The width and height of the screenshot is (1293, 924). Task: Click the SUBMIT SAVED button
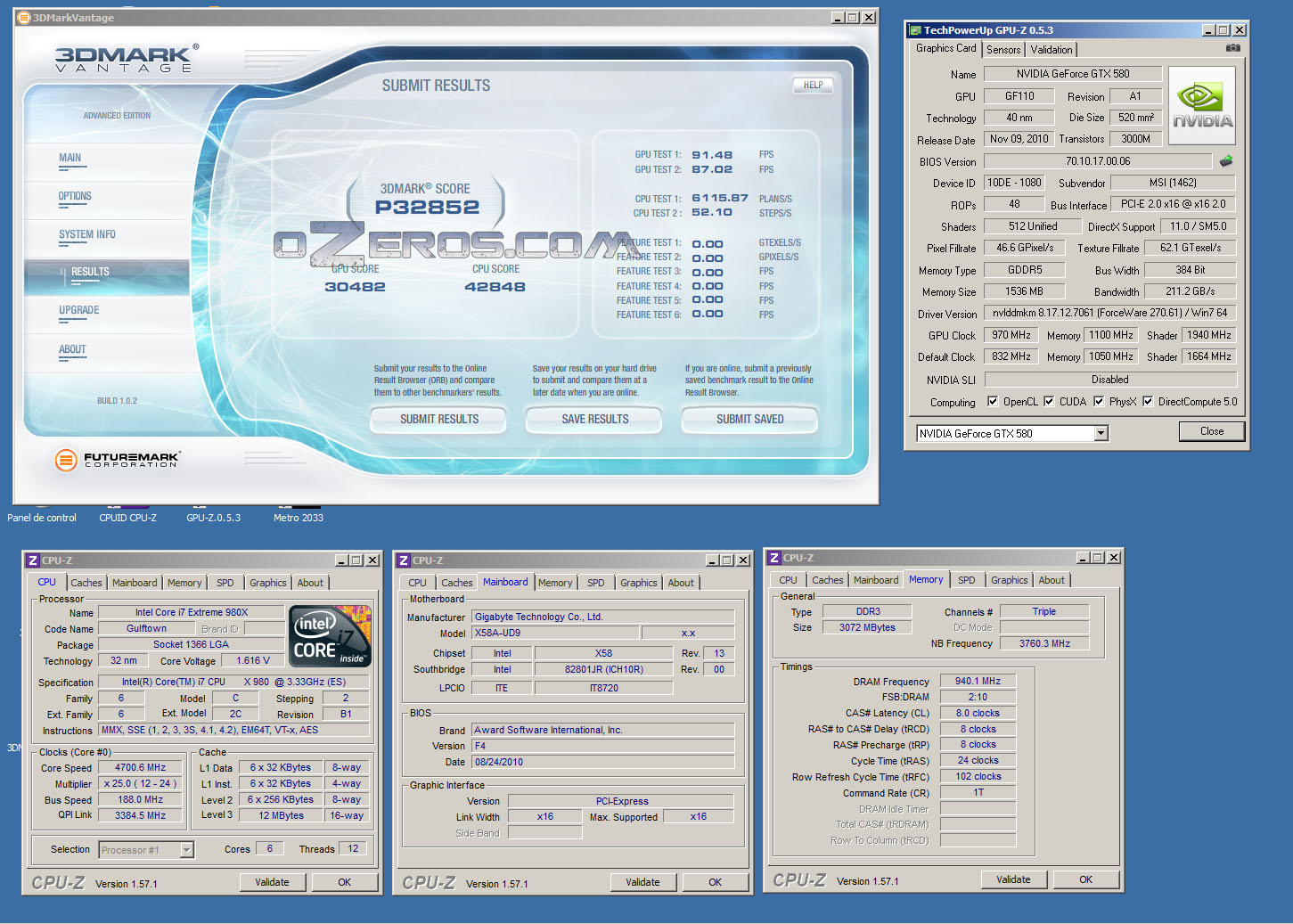point(750,419)
